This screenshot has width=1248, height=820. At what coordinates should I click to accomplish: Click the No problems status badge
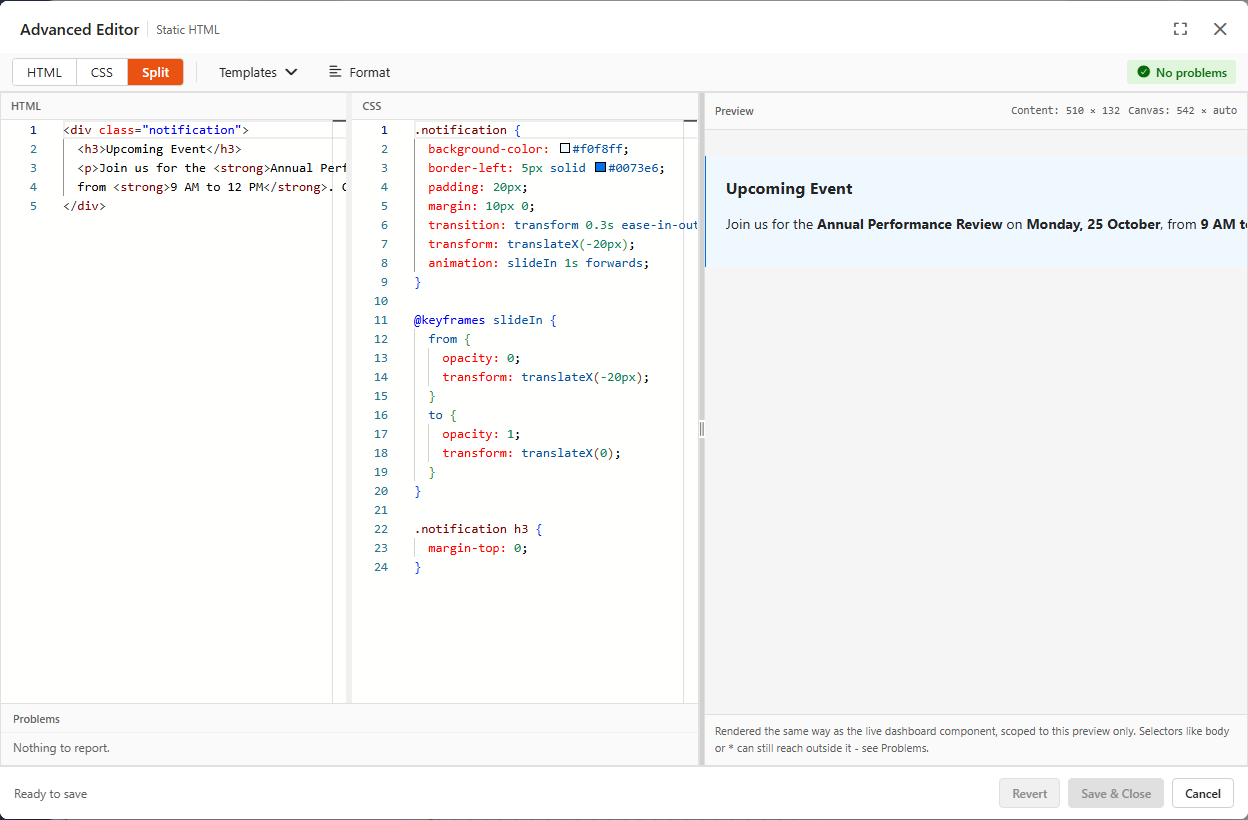point(1181,72)
